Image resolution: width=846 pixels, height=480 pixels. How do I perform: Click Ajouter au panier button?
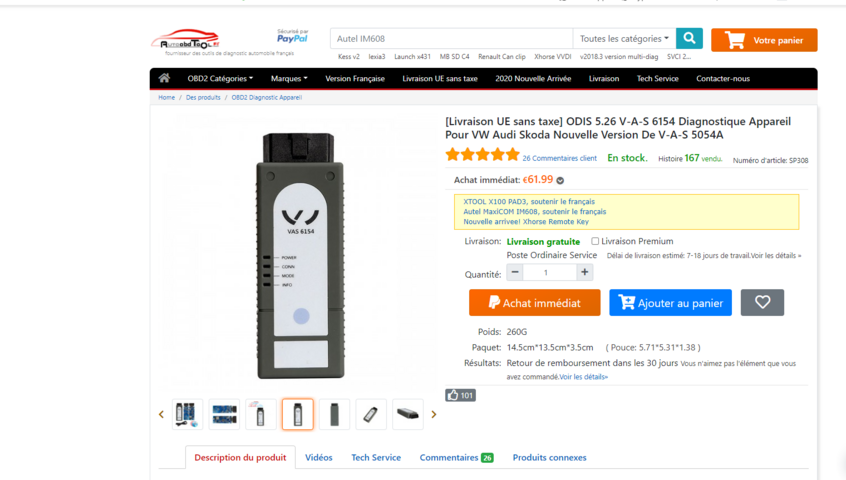pos(670,303)
